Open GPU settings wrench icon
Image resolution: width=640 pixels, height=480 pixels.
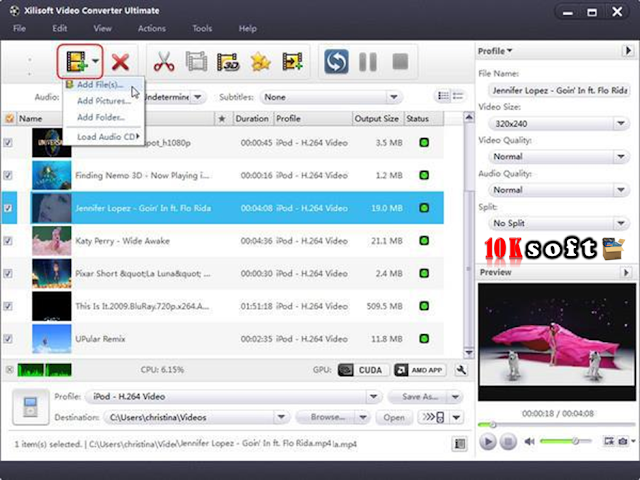tap(461, 370)
